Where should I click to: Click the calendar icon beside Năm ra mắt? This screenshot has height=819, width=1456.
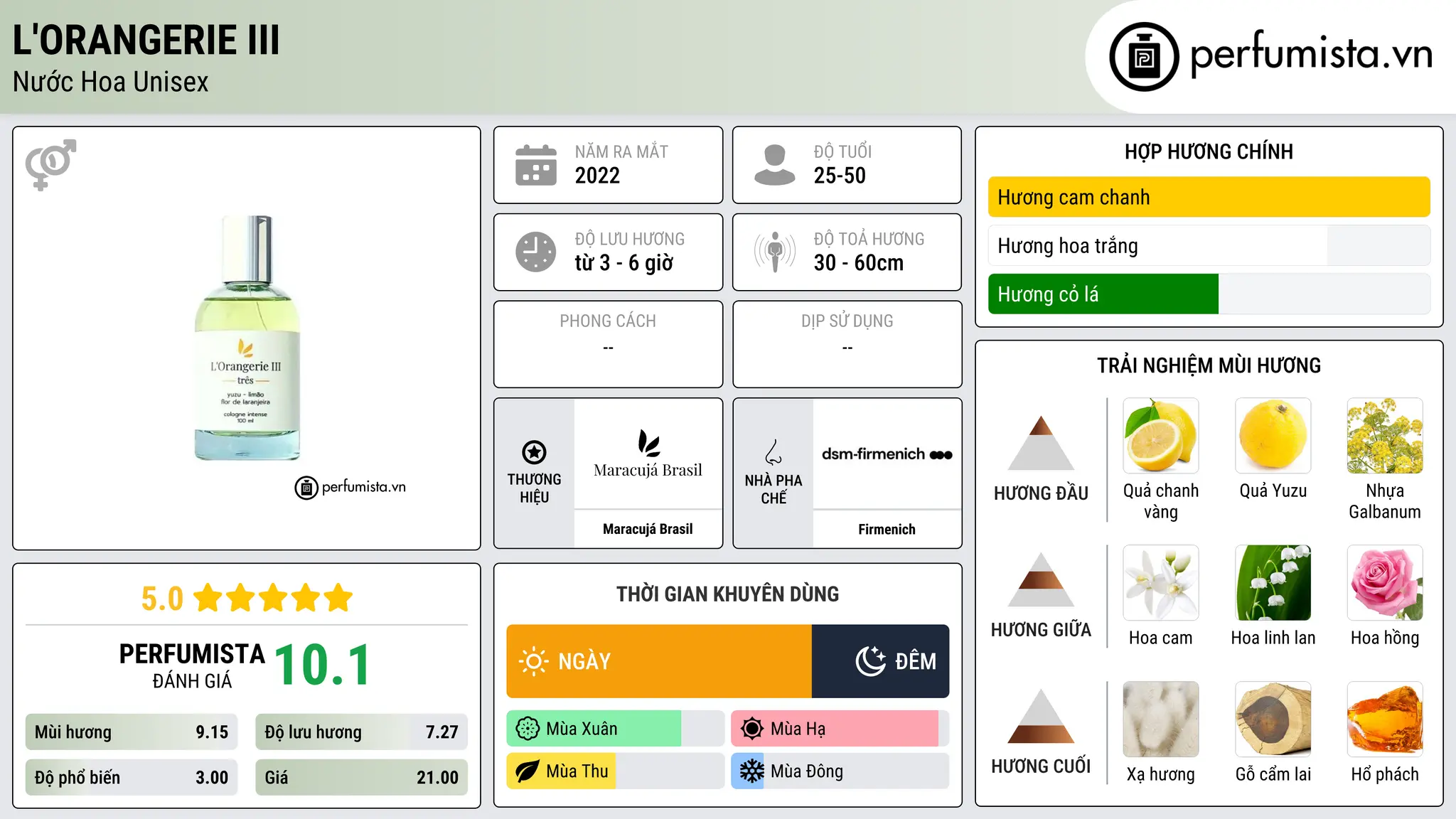pyautogui.click(x=536, y=165)
